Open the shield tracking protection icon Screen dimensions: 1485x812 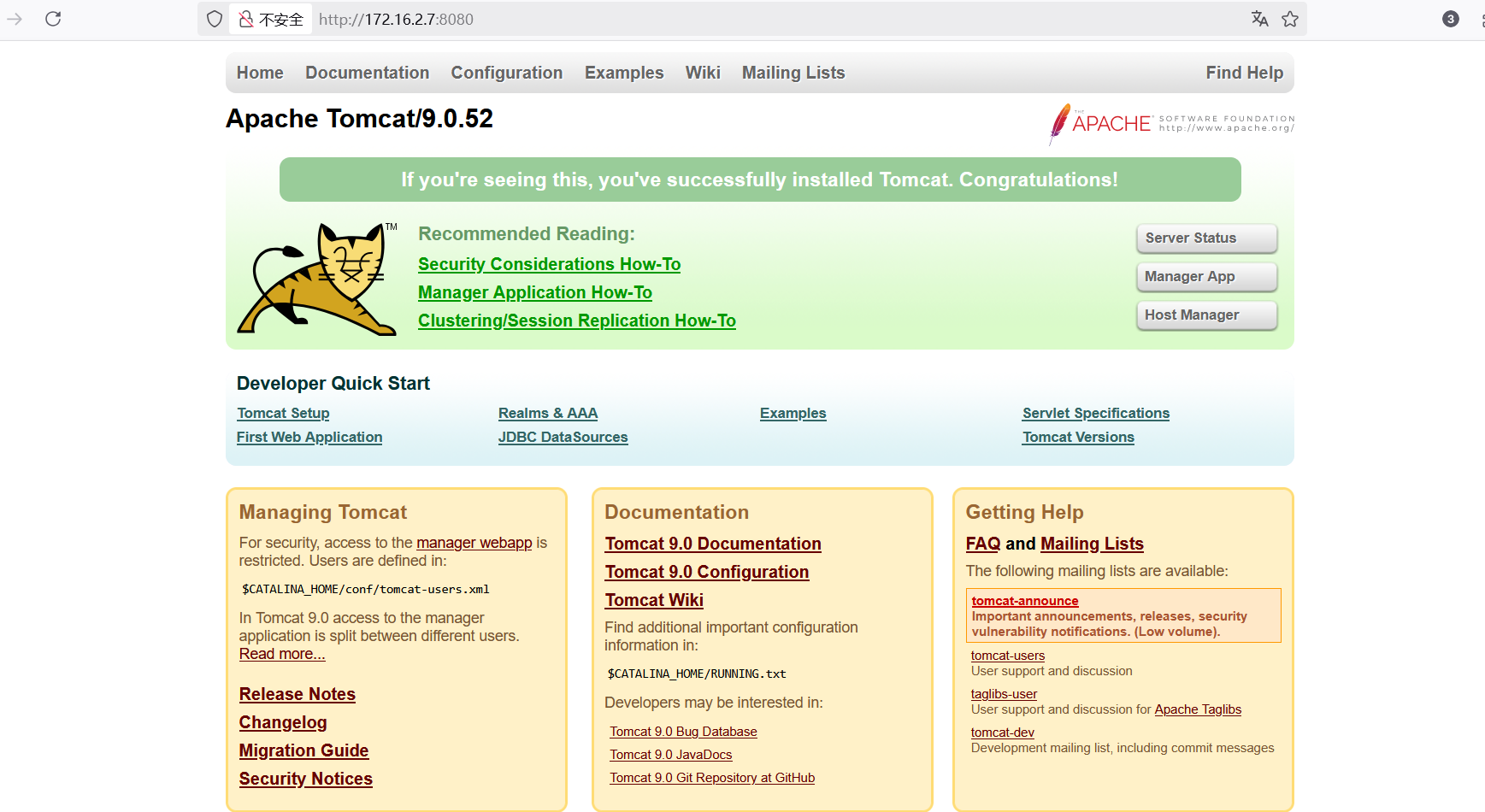tap(215, 19)
